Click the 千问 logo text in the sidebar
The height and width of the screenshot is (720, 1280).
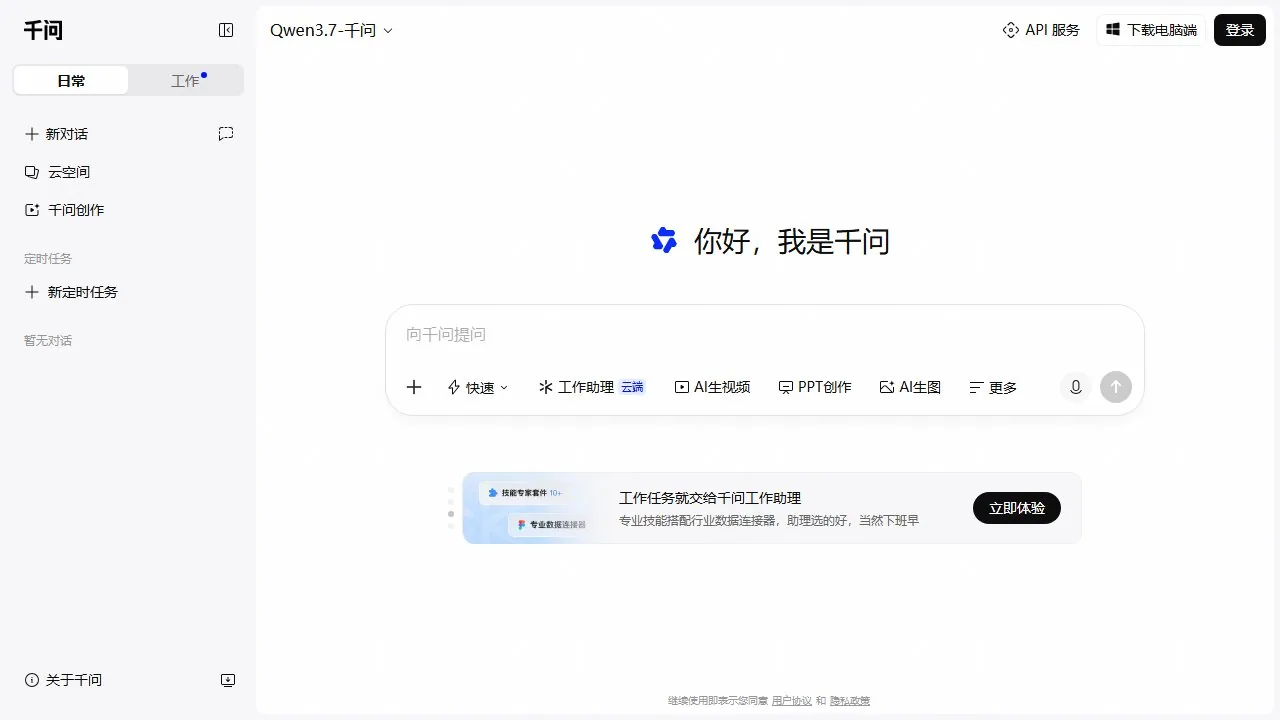point(43,30)
